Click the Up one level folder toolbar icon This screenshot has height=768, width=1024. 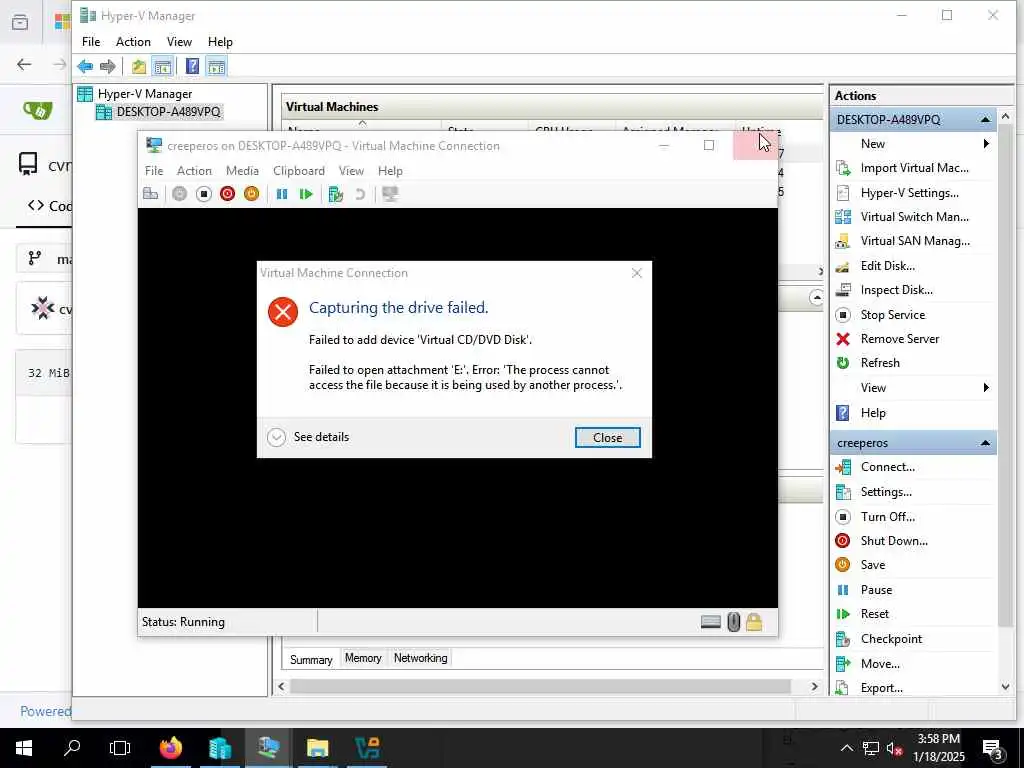[138, 66]
